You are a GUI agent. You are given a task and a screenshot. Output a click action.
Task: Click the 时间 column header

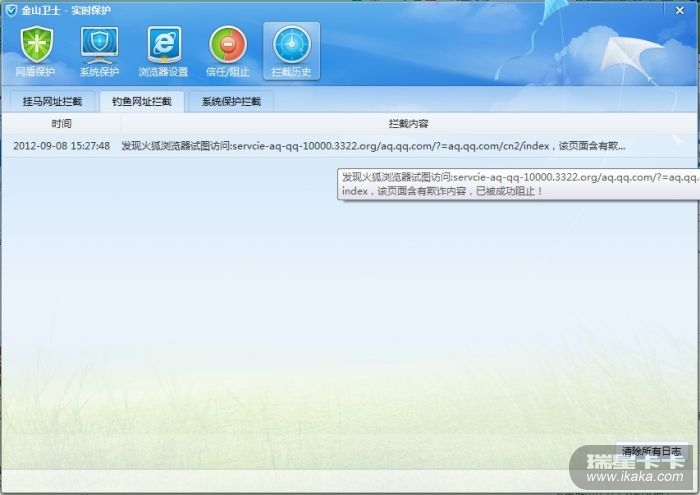(61, 124)
